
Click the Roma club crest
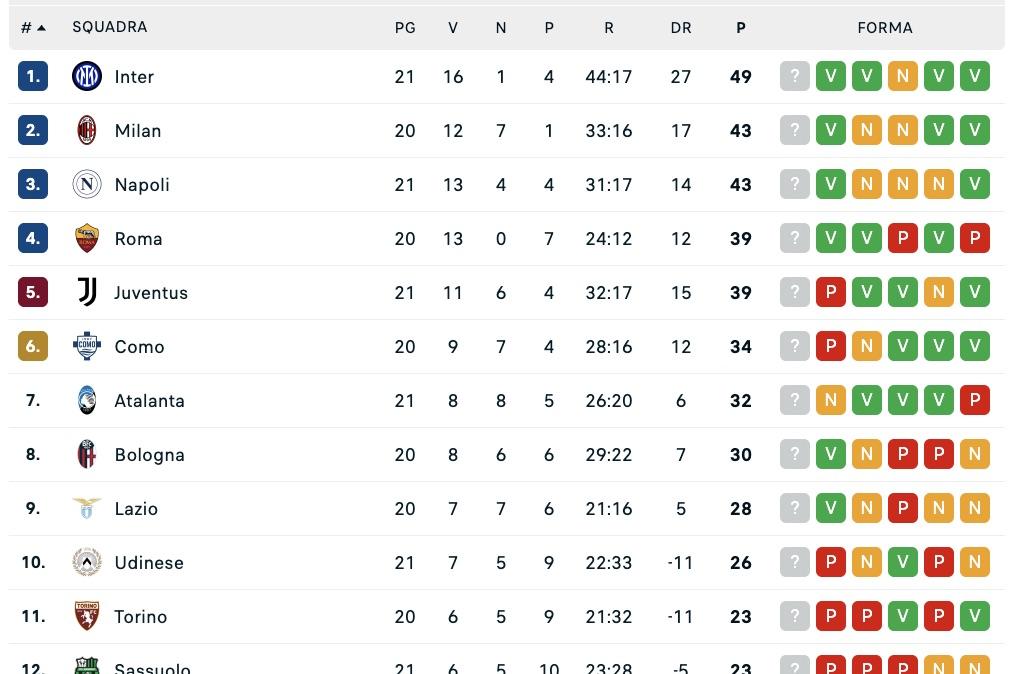pos(87,238)
